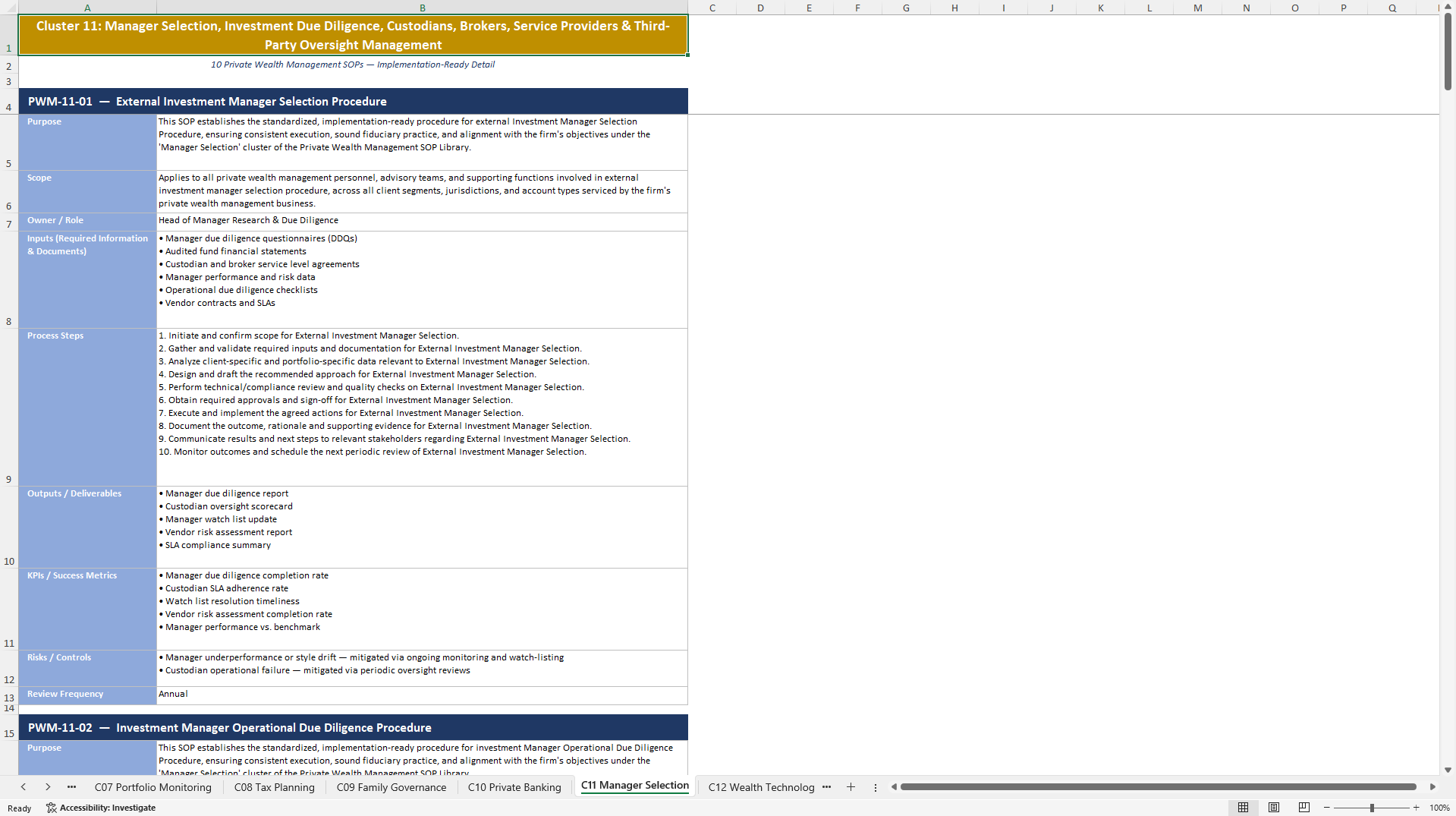Screen dimensions: 1456x816
Task: Open the C10 Private Banking sheet
Action: (x=514, y=787)
